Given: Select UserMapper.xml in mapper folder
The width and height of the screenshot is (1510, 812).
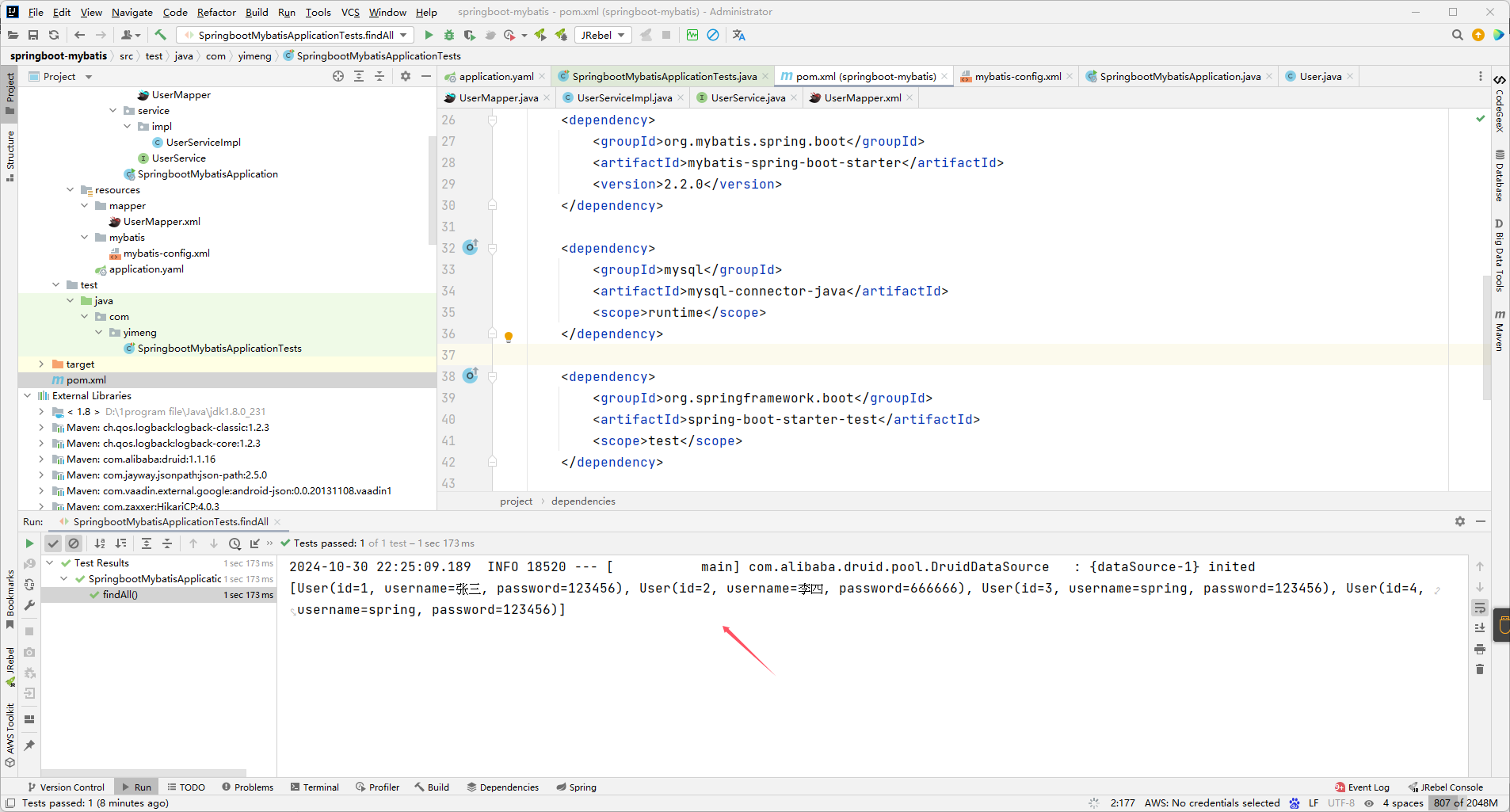Looking at the screenshot, I should pyautogui.click(x=162, y=222).
